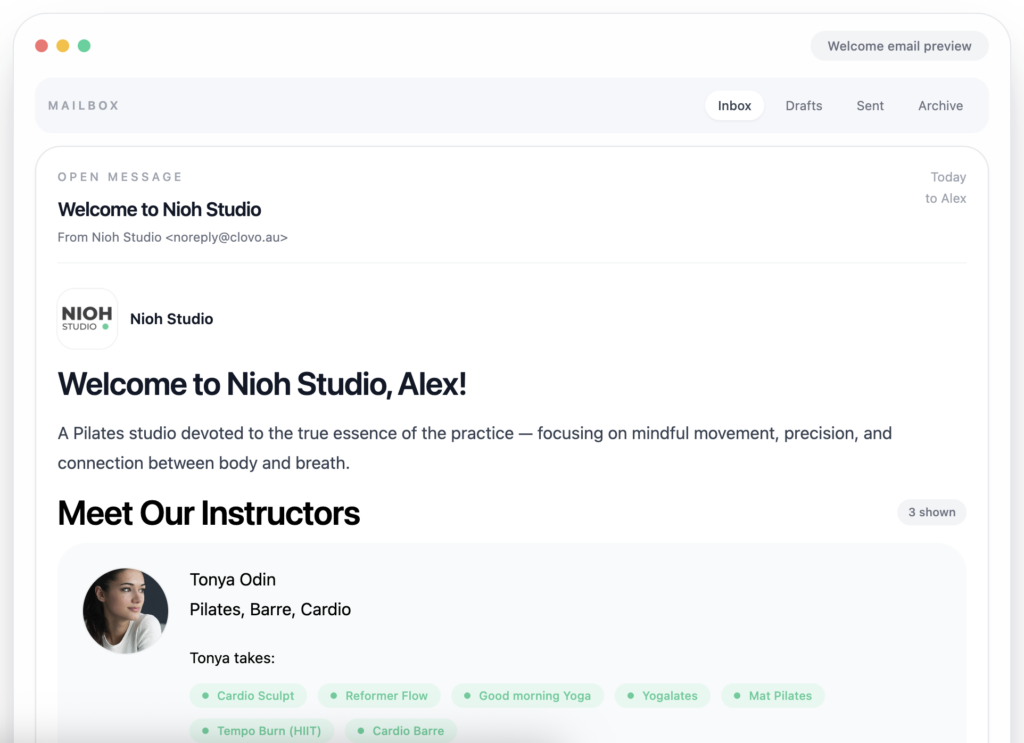This screenshot has height=743, width=1024.
Task: Go to the Sent tab
Action: (869, 106)
